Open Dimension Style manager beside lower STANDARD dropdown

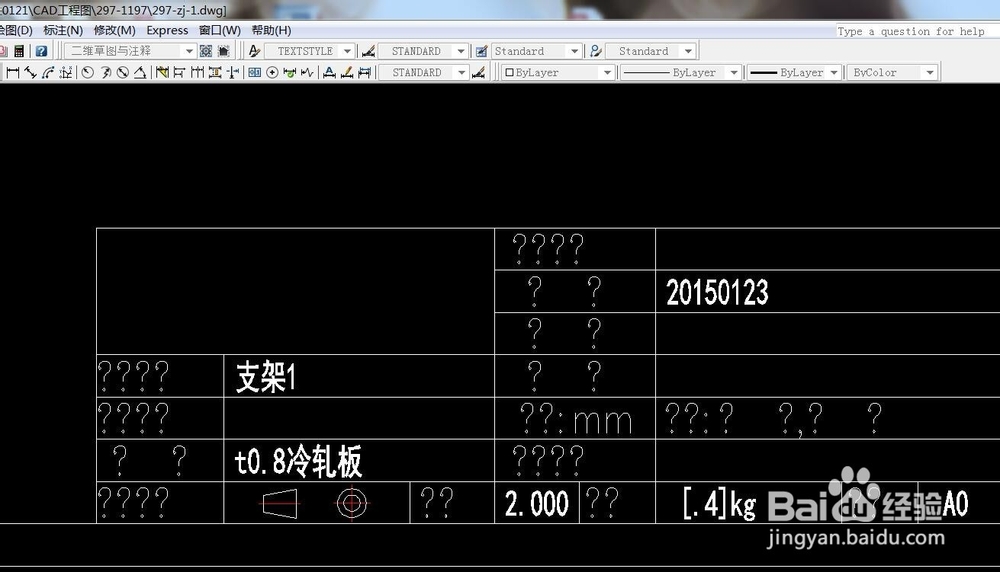tap(479, 73)
